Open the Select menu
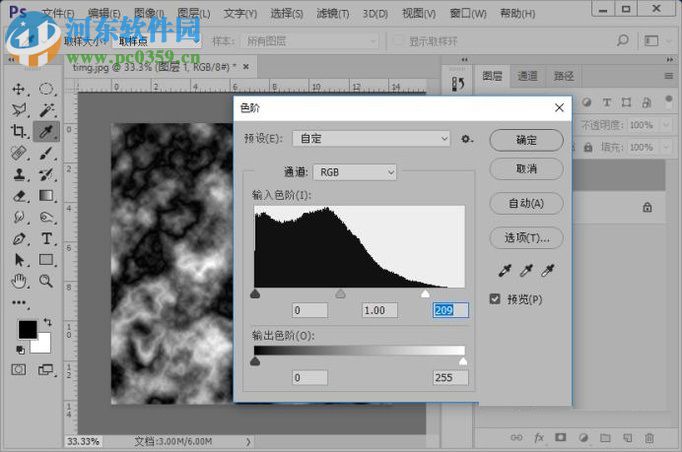The image size is (682, 452). point(287,14)
